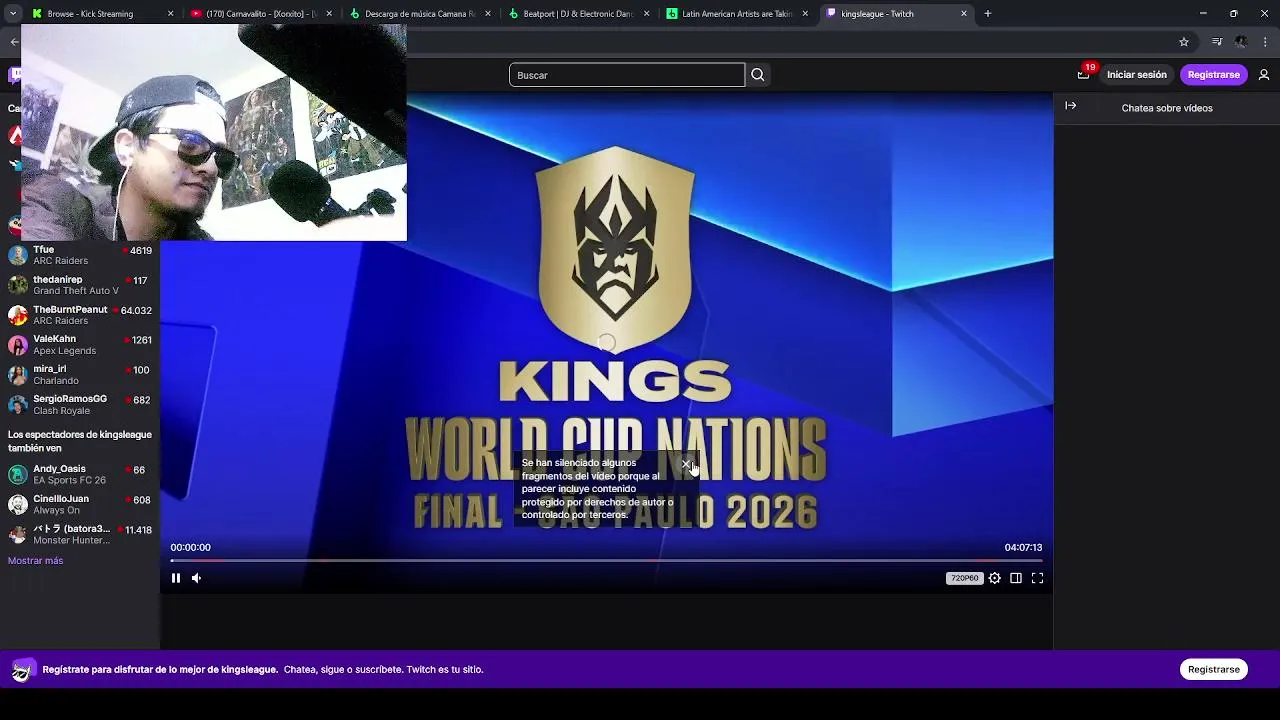Open thedanirep channel avatar
1280x720 pixels.
18,285
